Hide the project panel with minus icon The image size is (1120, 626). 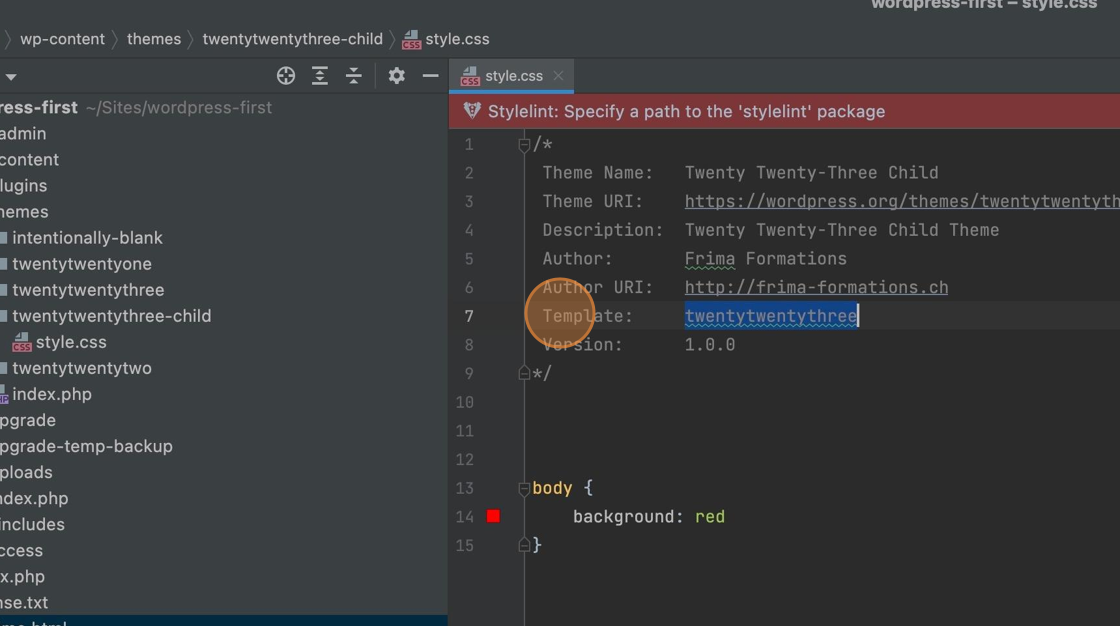pos(431,76)
